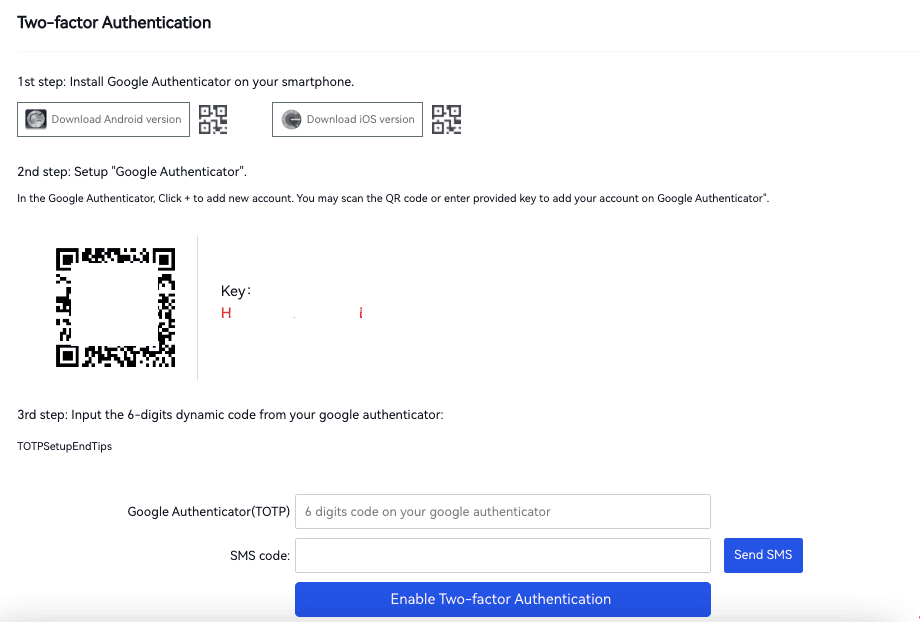920x622 pixels.
Task: Click the iOS logo icon in download button
Action: pyautogui.click(x=291, y=119)
